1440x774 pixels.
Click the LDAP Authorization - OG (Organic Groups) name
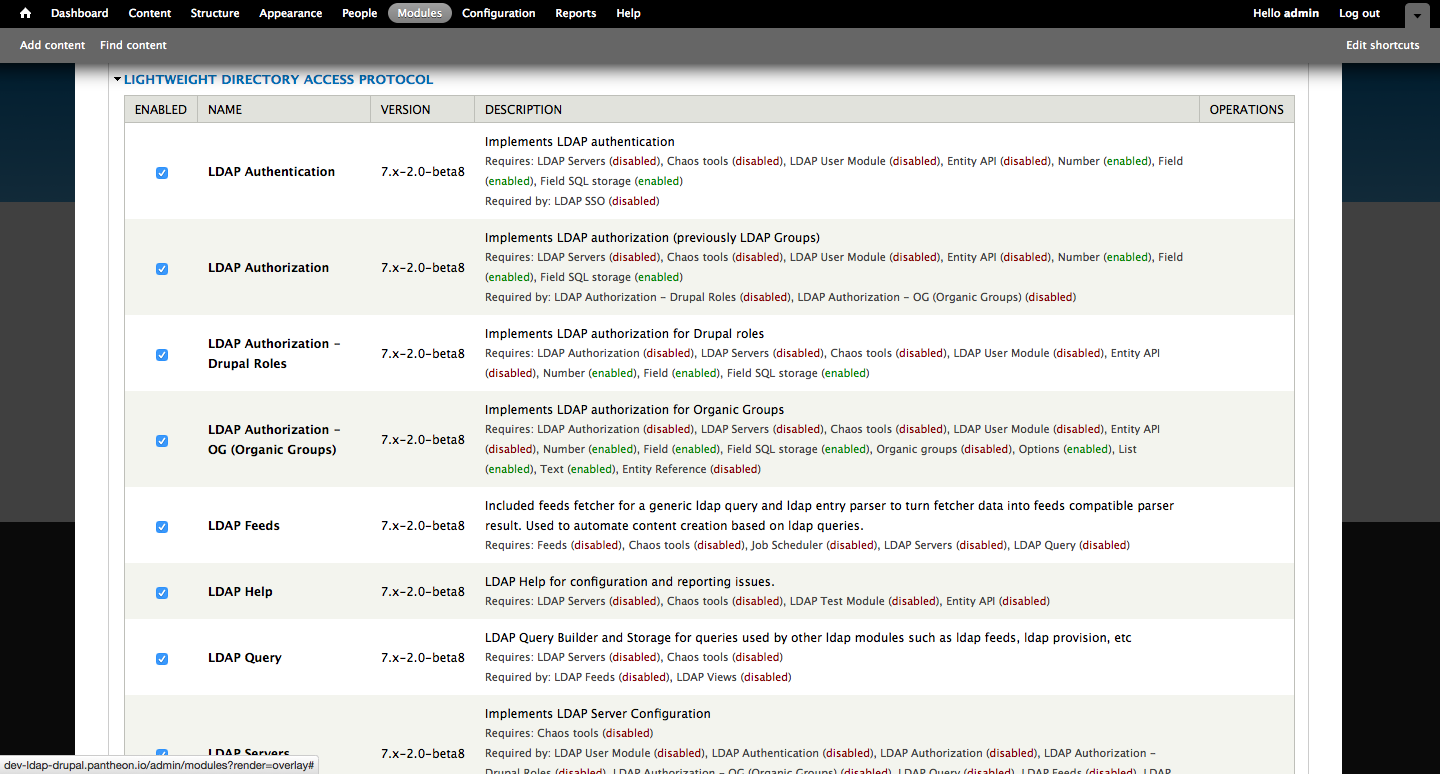tap(275, 440)
